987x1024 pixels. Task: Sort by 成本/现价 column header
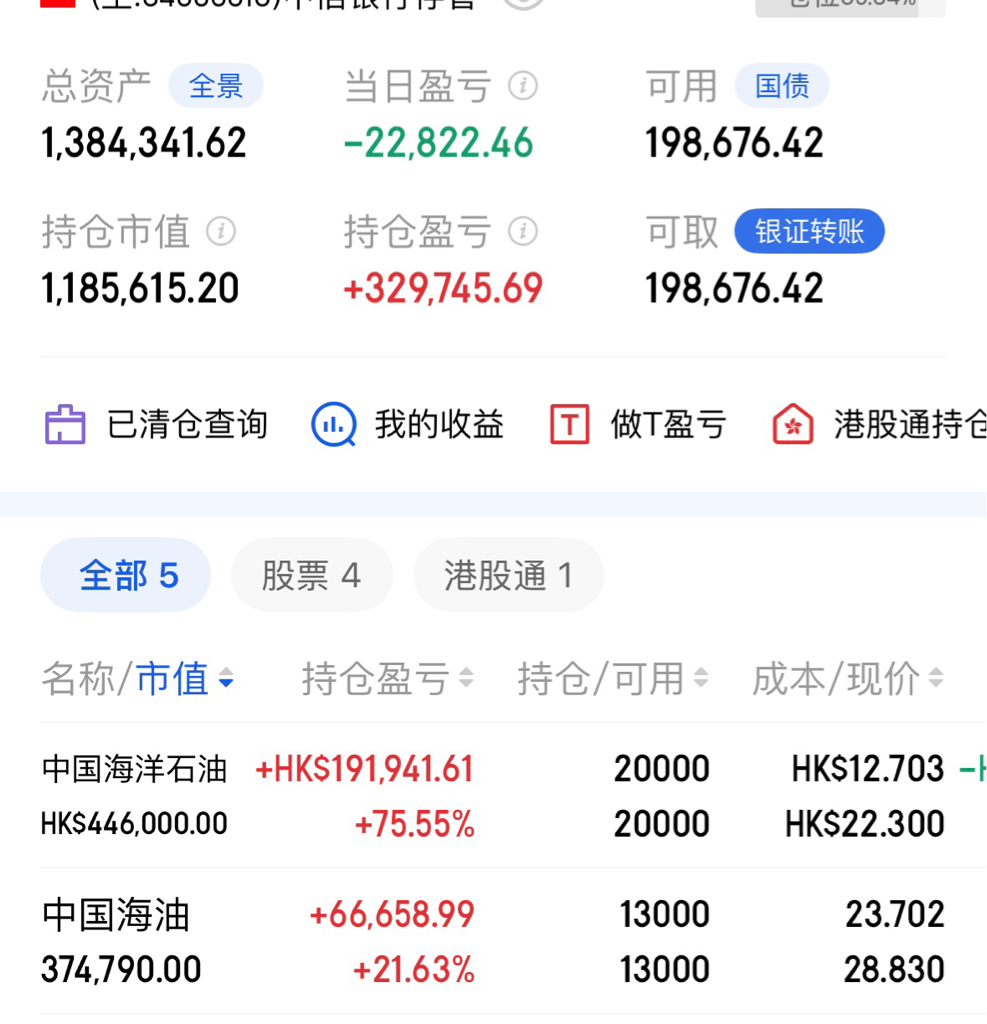click(x=848, y=679)
